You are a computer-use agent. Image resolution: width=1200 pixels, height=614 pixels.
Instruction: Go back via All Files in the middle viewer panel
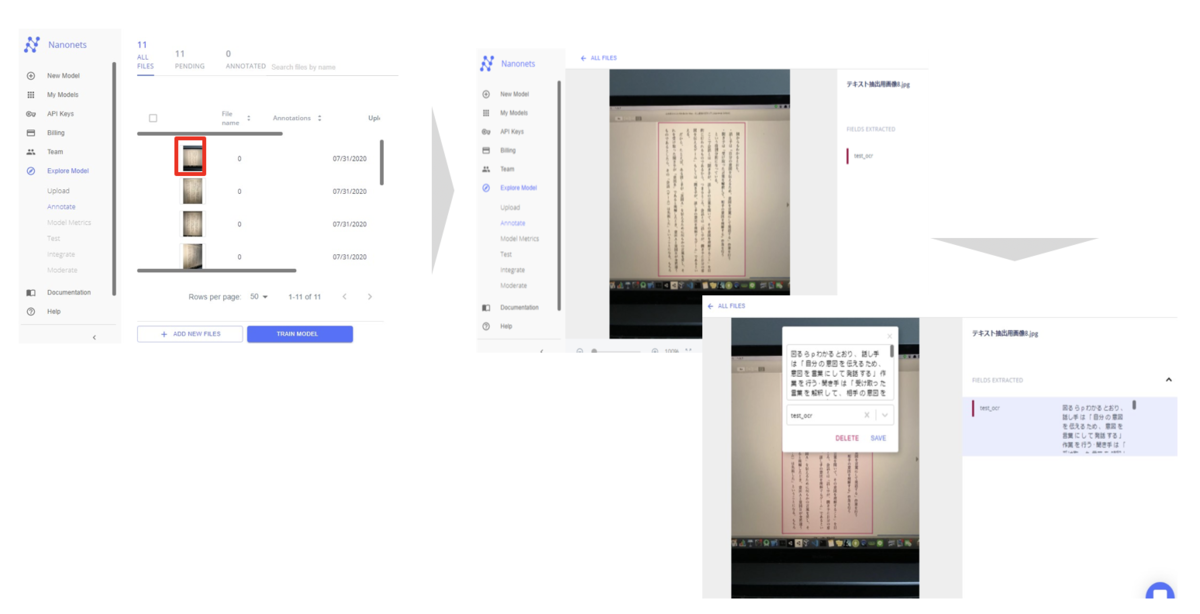599,58
